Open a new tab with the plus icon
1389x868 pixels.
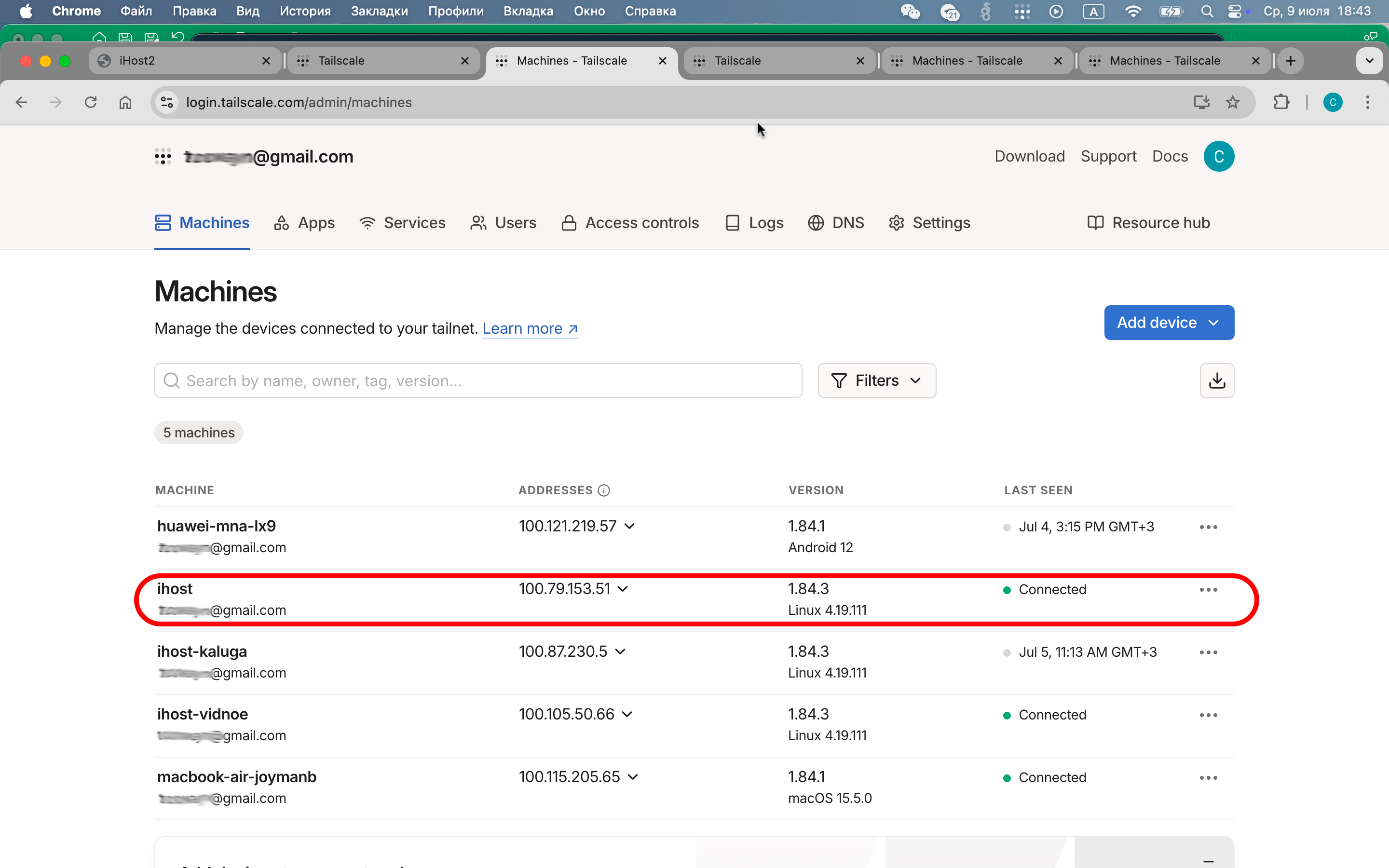click(1290, 61)
